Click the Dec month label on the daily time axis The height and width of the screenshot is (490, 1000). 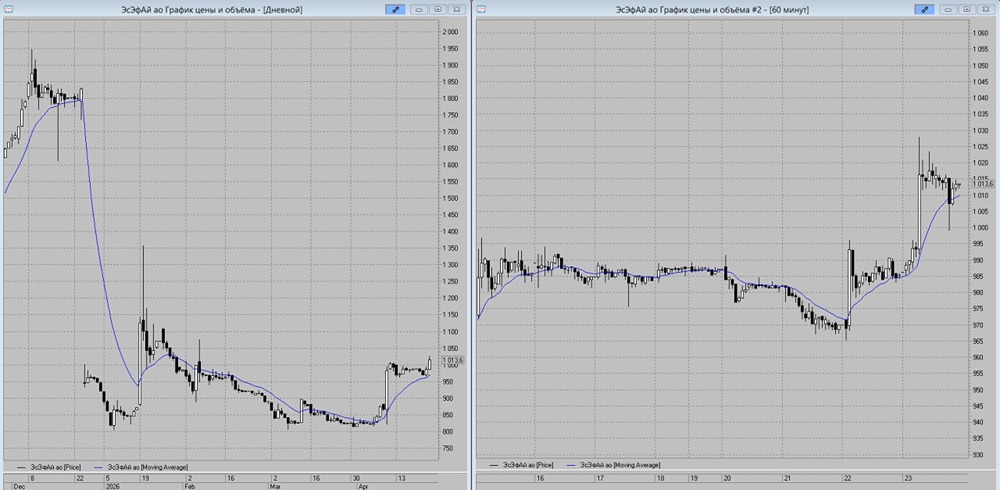coord(18,486)
